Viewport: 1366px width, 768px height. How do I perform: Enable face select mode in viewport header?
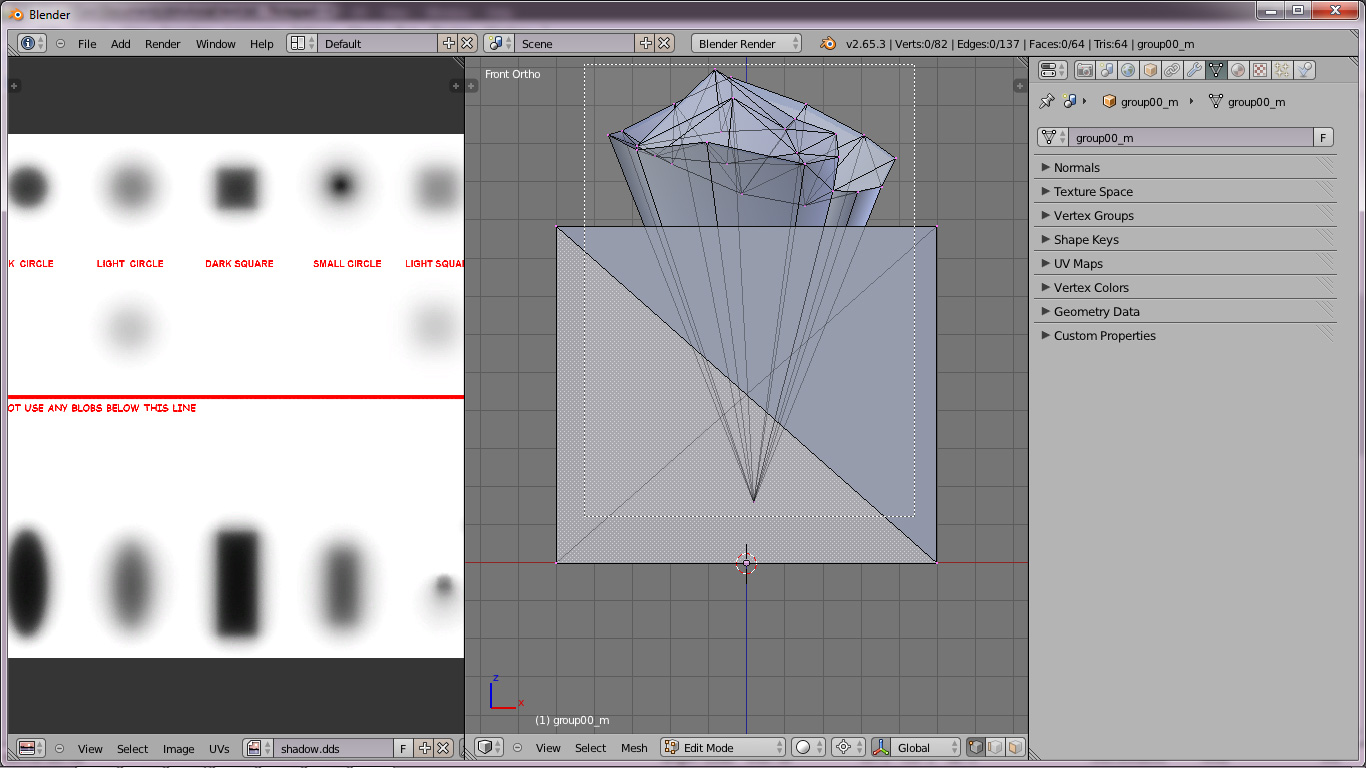coord(1015,747)
